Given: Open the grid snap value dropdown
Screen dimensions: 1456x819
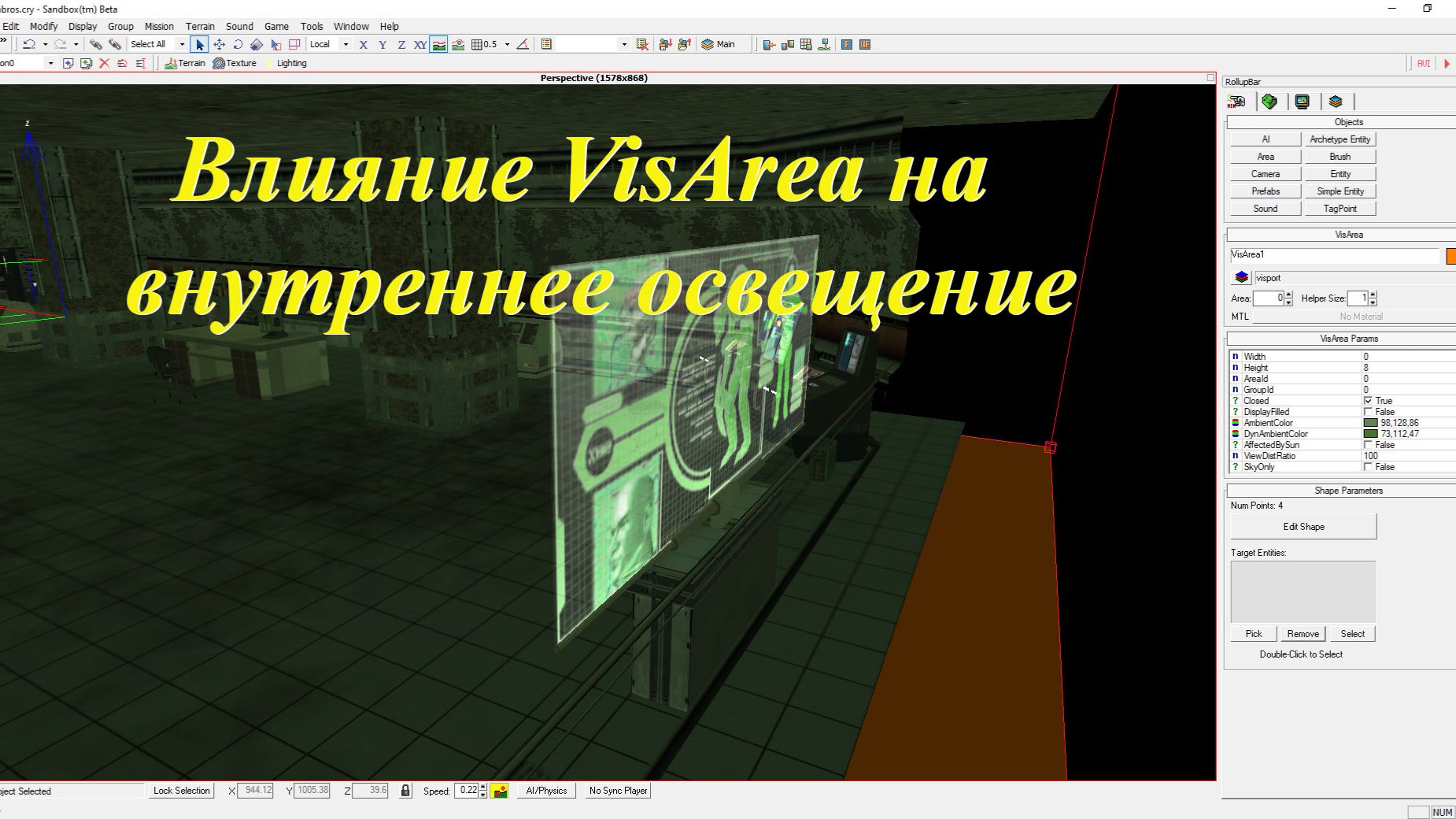Looking at the screenshot, I should click(x=509, y=44).
